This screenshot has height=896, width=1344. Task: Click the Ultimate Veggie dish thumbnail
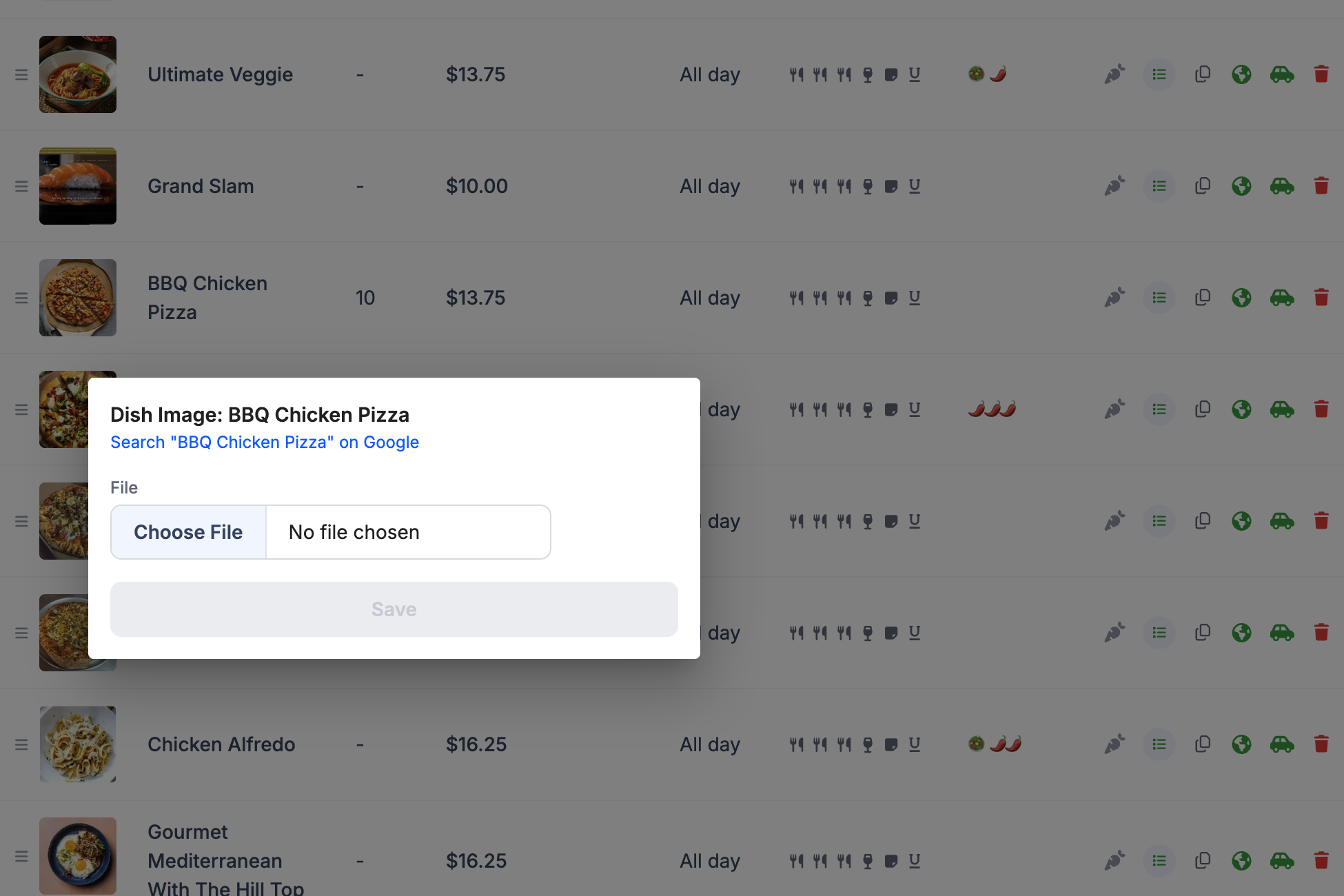pyautogui.click(x=78, y=74)
